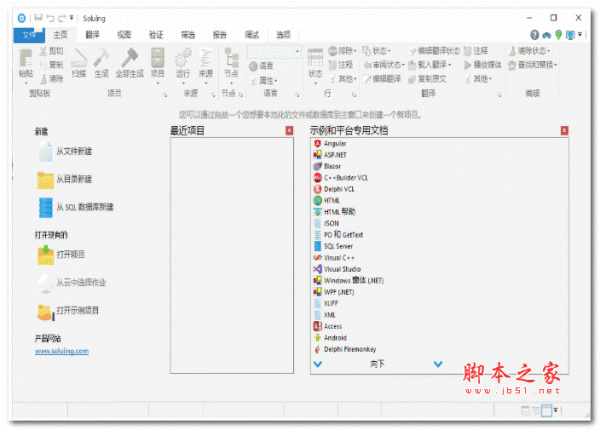Screen dimensions: 600x430
Task: Click the Node (节点) tree icon
Action: pyautogui.click(x=232, y=57)
